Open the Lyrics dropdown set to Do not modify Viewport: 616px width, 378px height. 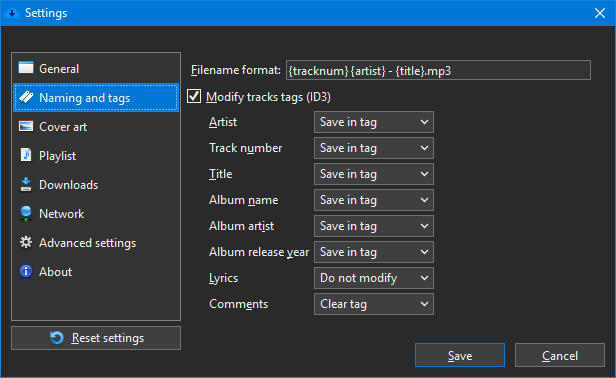tap(374, 278)
